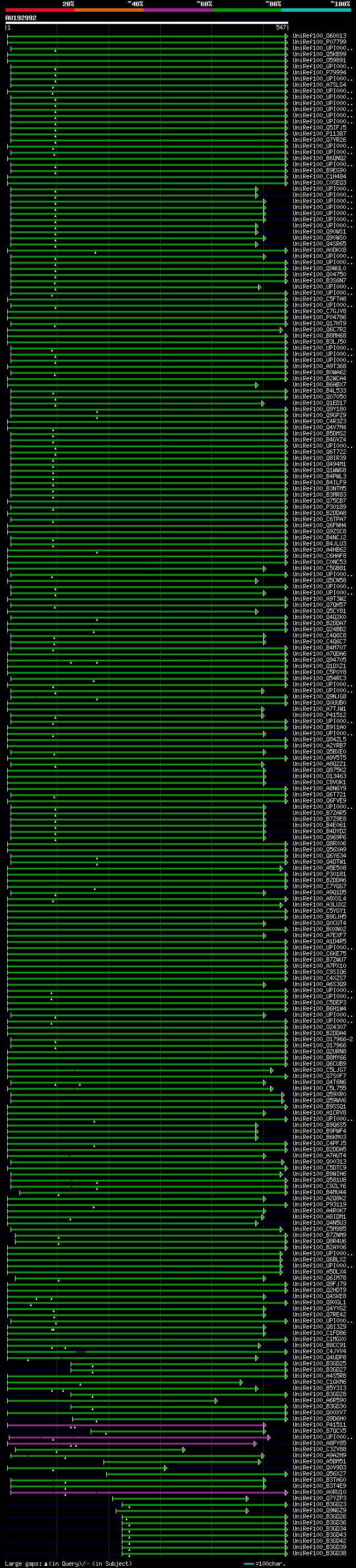
Task: Click the UniRef100_Q00313 label
Action: (319, 1161)
